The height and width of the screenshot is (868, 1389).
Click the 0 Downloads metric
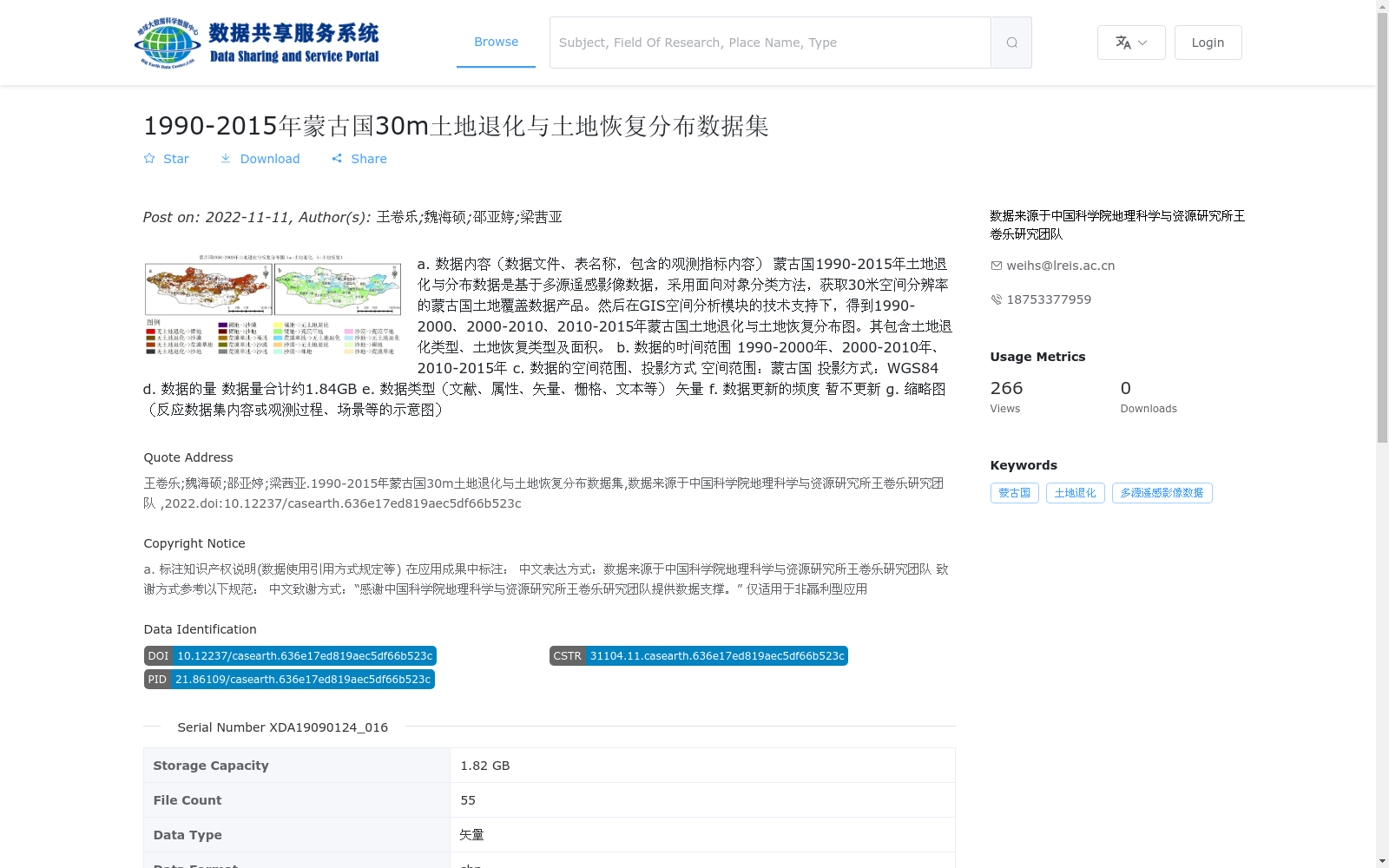click(1149, 397)
